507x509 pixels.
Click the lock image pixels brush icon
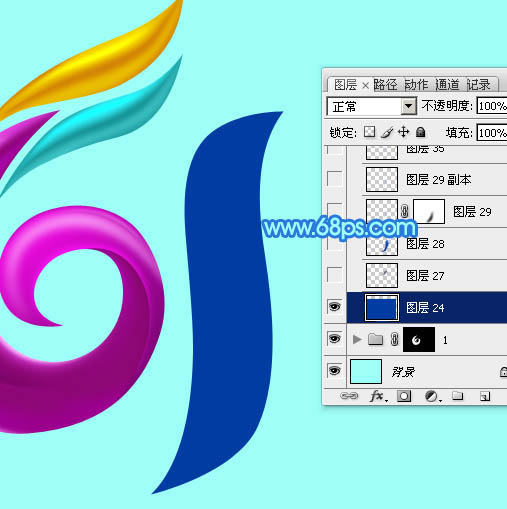(x=387, y=132)
